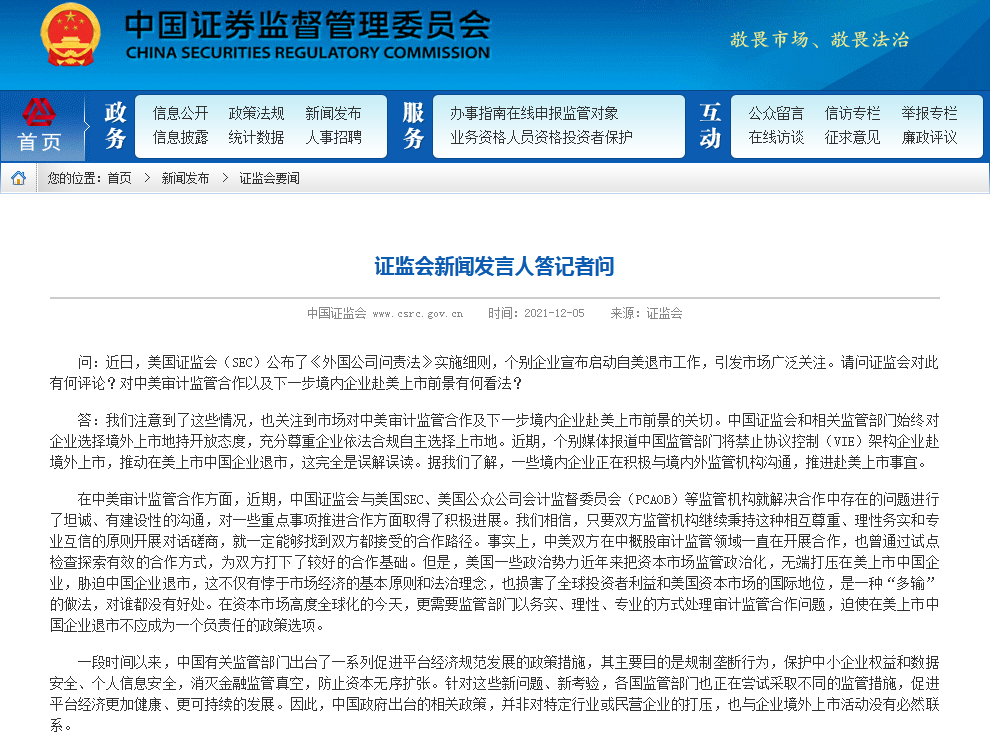Open 公众留言 in the 互动 menu
990x737 pixels.
pos(776,113)
